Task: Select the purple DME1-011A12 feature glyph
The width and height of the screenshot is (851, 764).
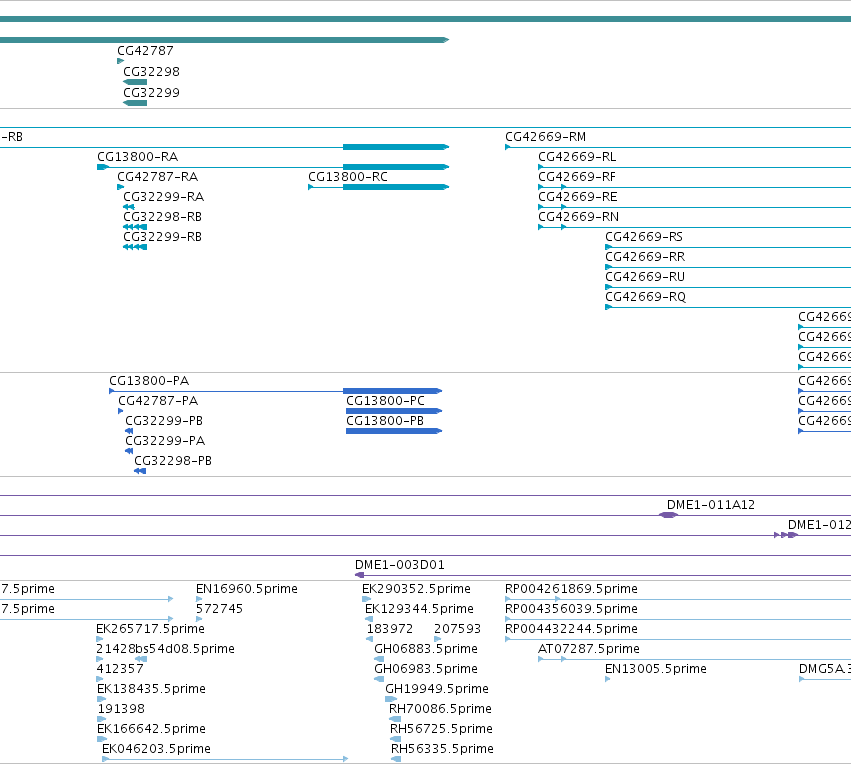Action: click(x=668, y=515)
